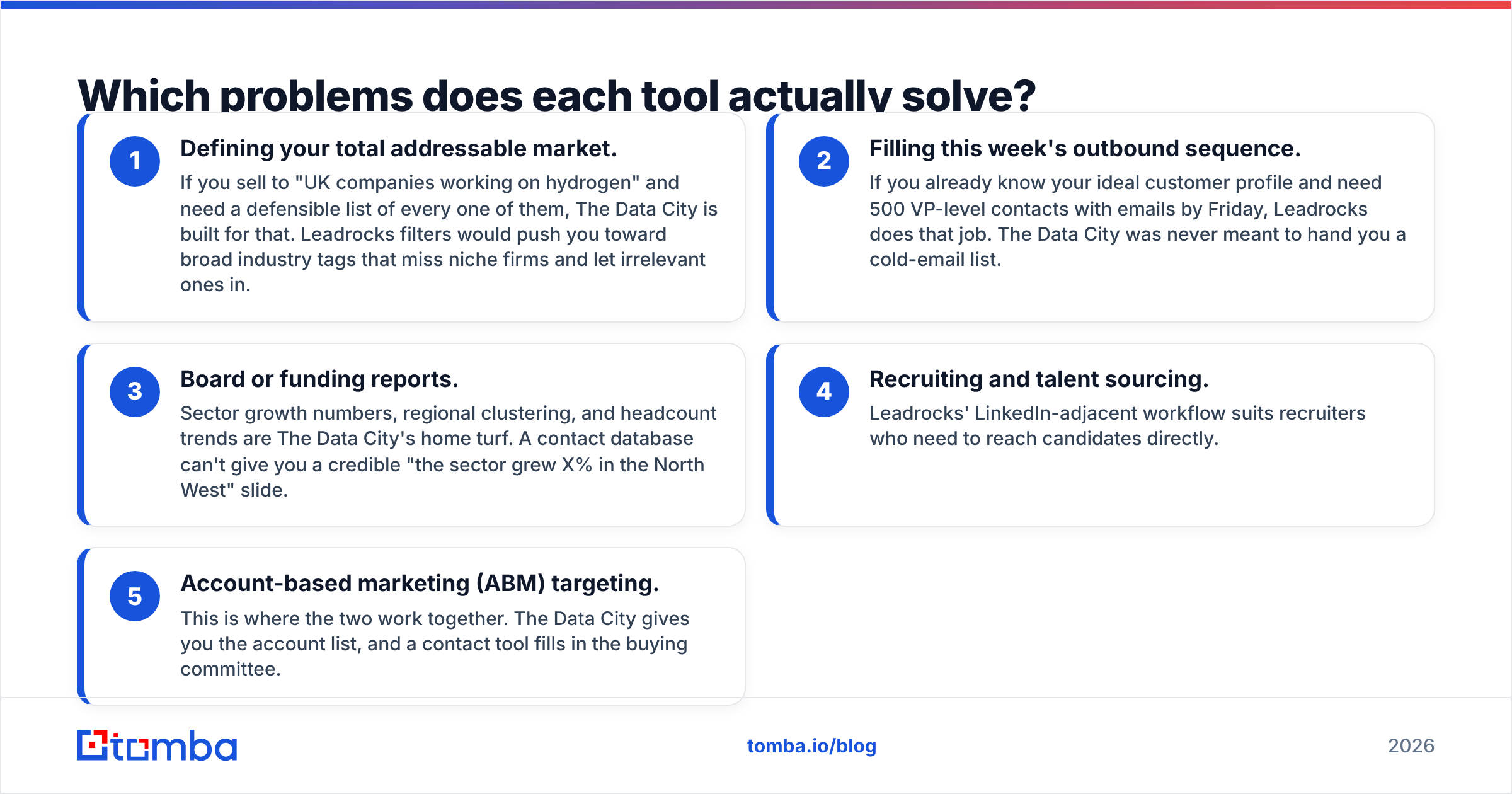Click the number 5 circle badge
Image resolution: width=1512 pixels, height=794 pixels.
135,596
